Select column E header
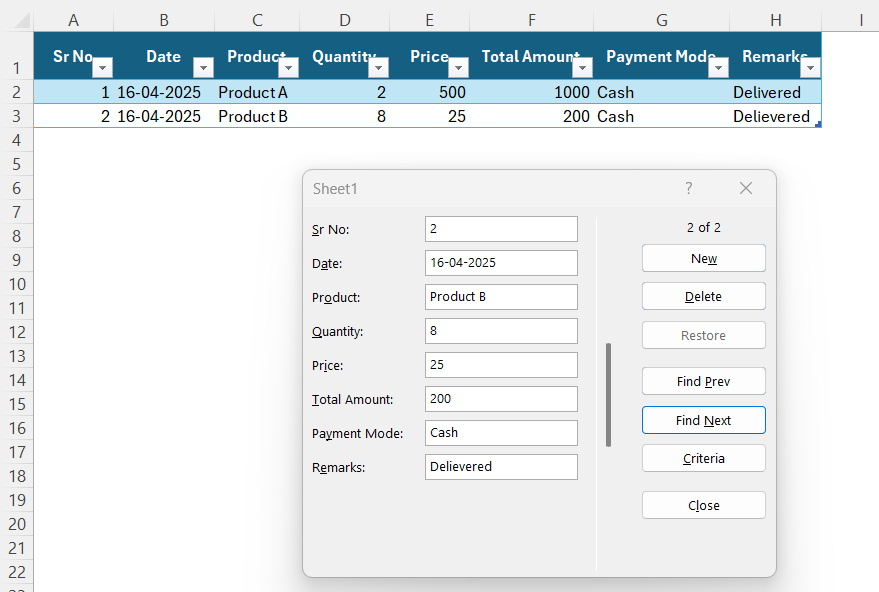 point(429,21)
